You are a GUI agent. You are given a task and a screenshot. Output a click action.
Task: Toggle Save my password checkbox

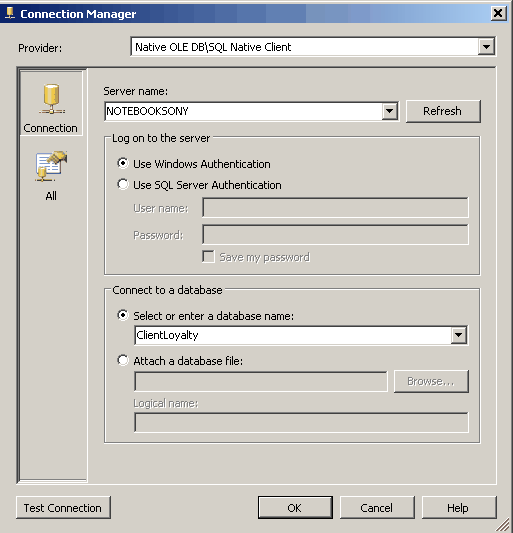point(208,257)
